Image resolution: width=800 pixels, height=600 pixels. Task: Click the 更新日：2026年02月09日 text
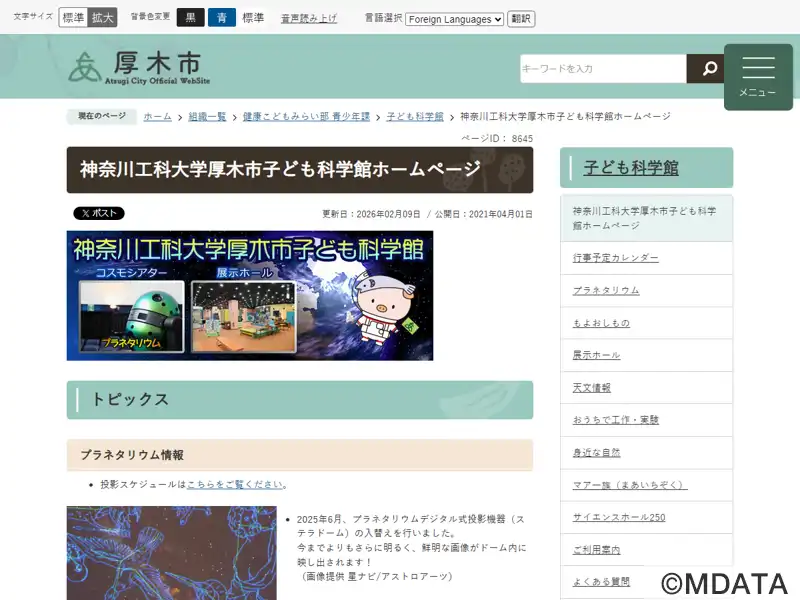click(371, 214)
